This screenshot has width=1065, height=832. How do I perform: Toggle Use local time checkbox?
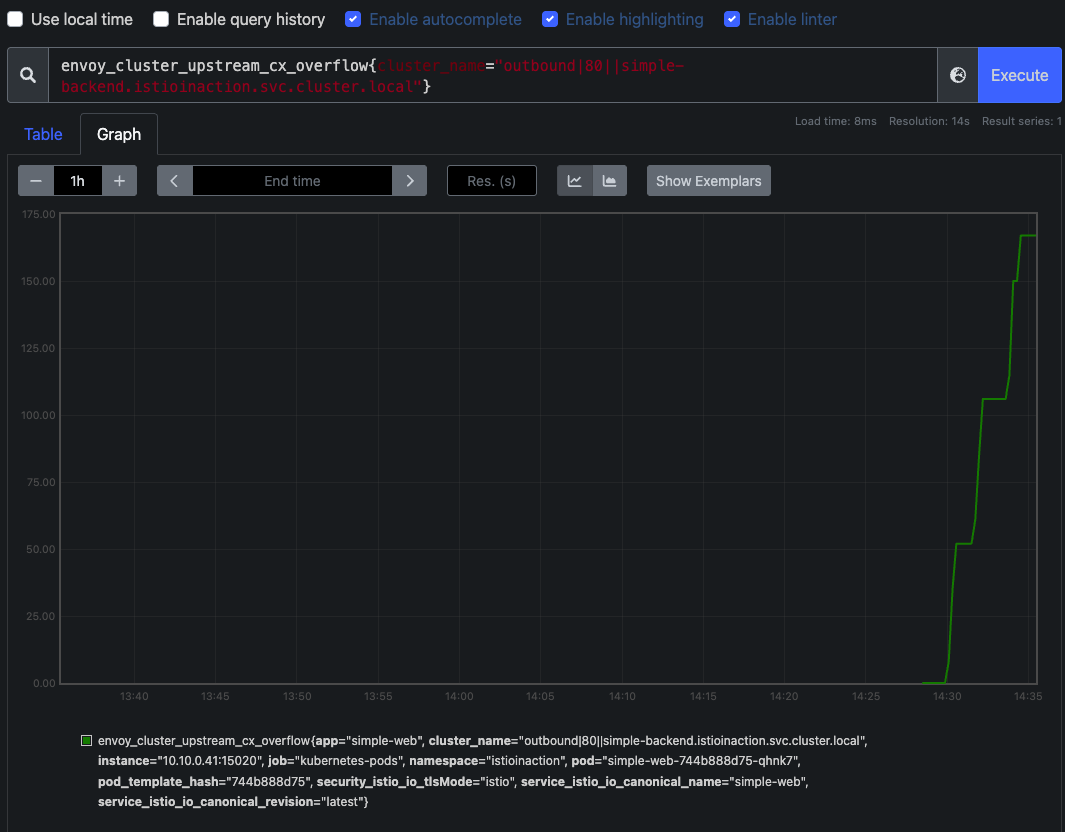click(15, 19)
